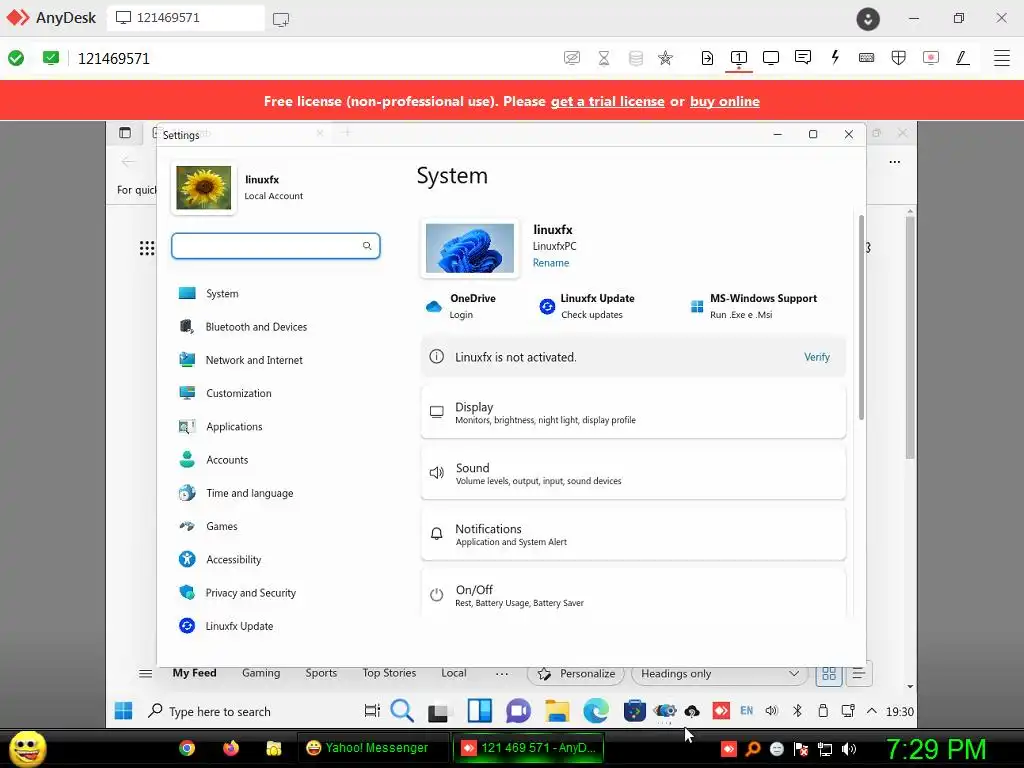Click Yahoo! Messenger taskbar button
This screenshot has height=768, width=1024.
[373, 748]
